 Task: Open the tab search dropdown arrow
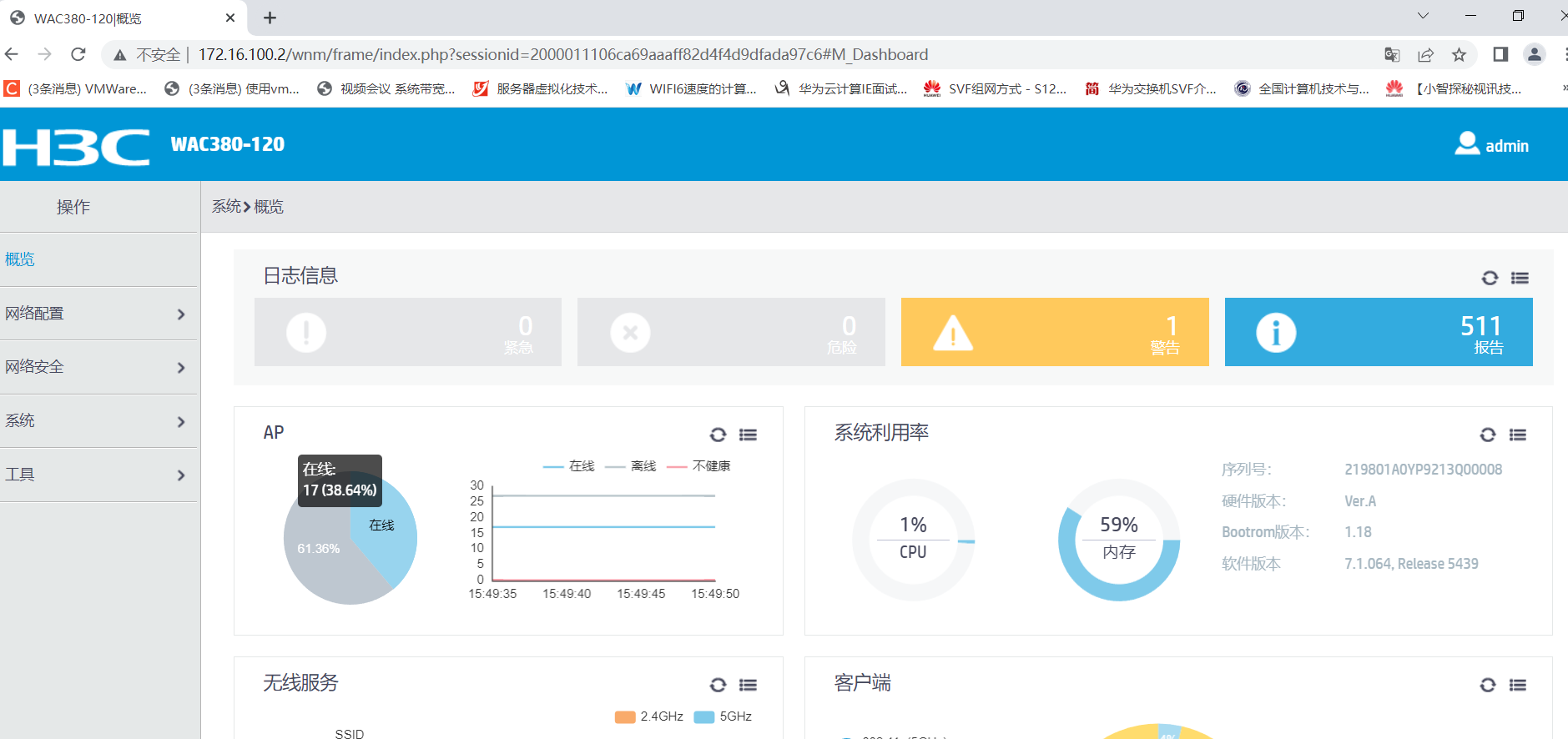click(1423, 16)
